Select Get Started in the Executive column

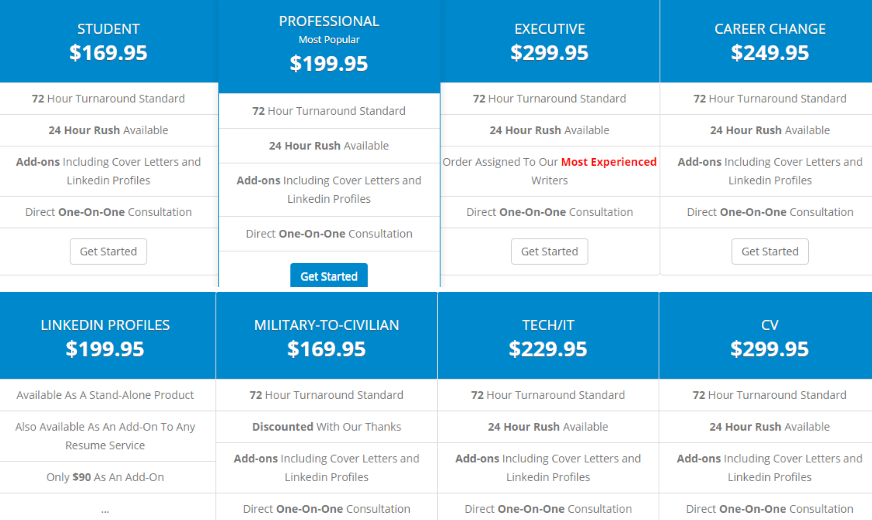549,251
